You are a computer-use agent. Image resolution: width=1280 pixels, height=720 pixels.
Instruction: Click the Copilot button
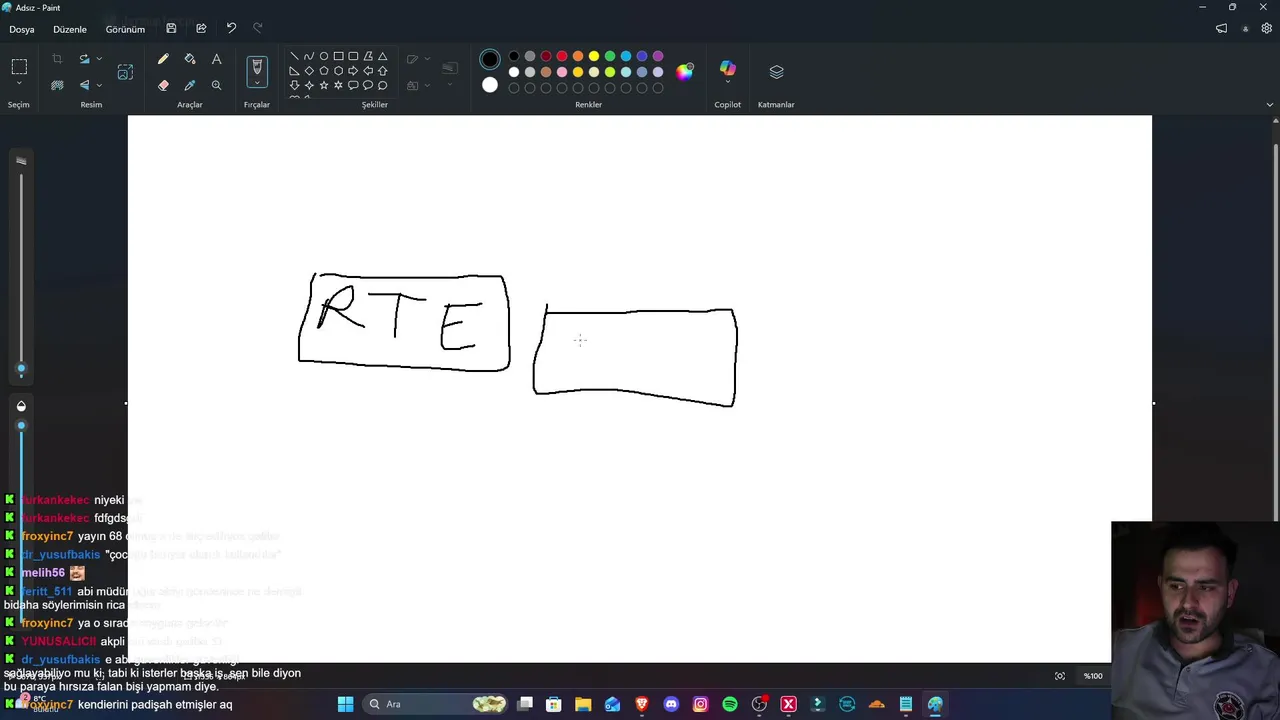[x=728, y=68]
